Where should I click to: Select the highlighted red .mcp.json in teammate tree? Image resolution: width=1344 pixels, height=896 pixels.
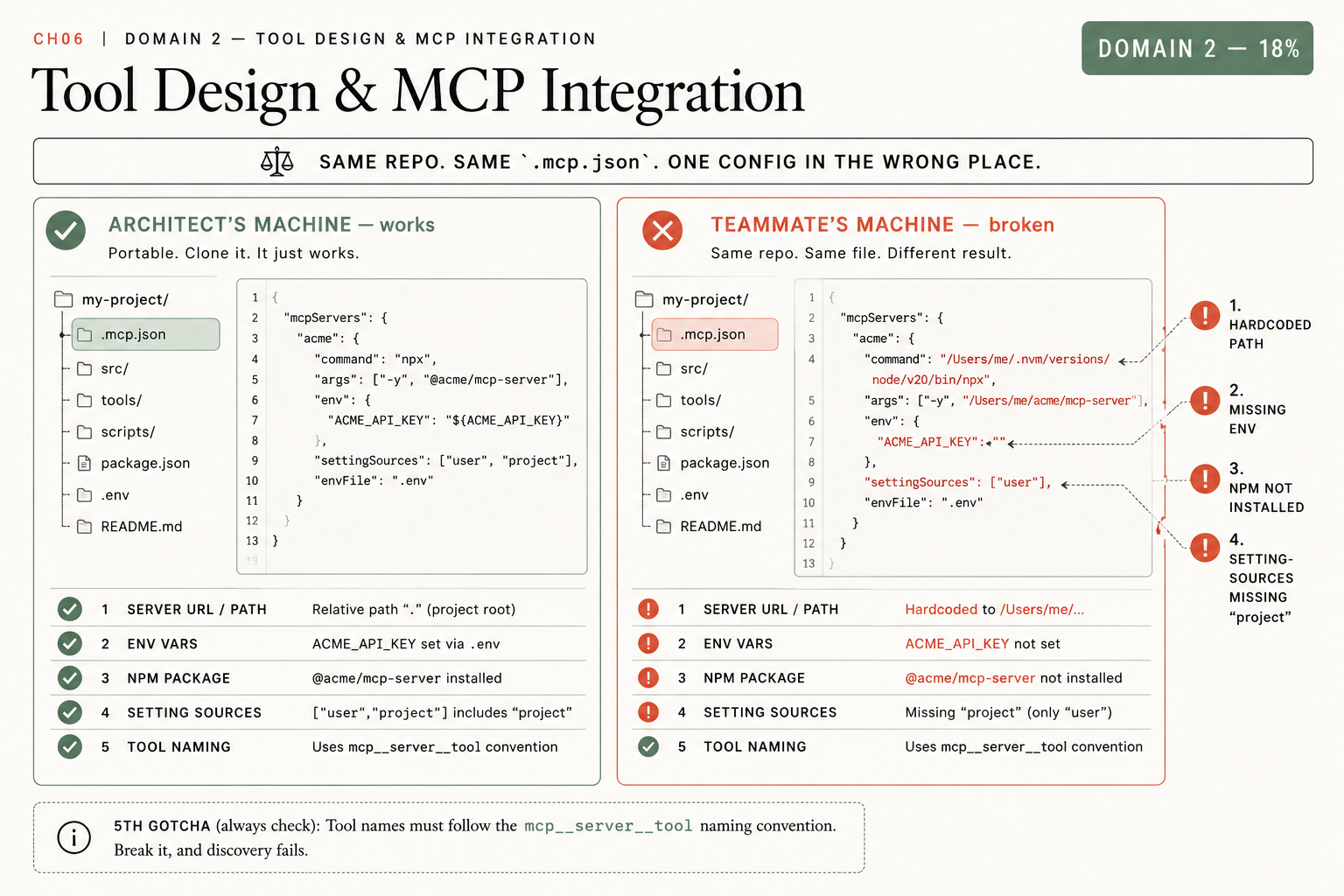[715, 334]
